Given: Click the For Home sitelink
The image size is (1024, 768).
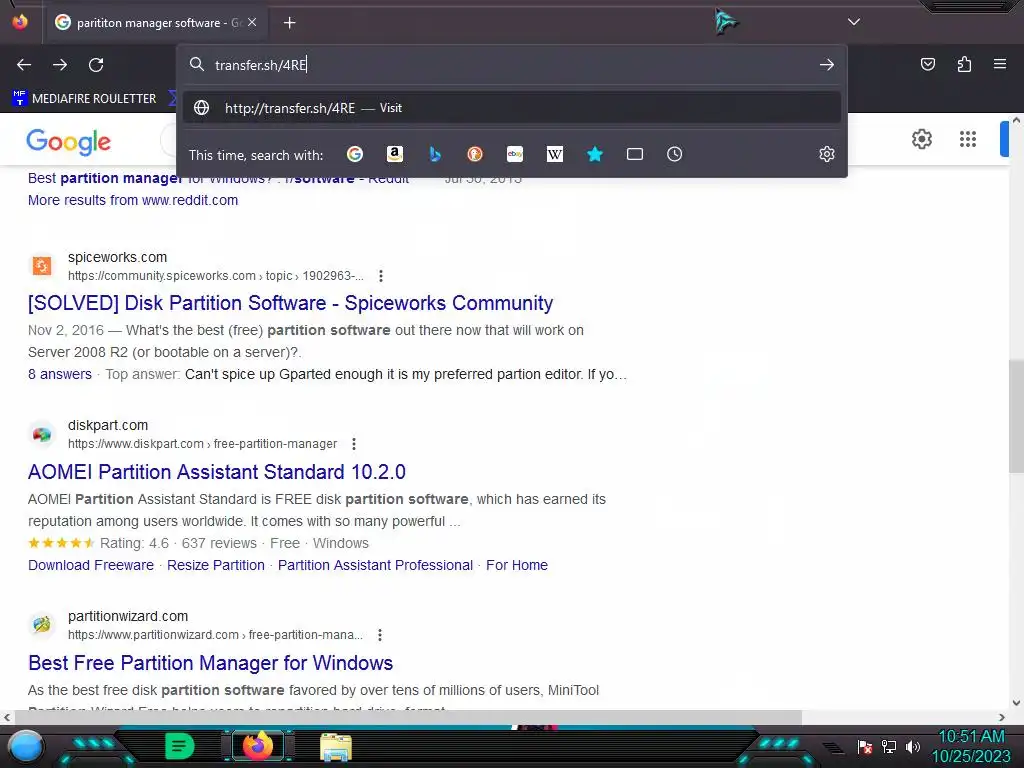Looking at the screenshot, I should point(517,565).
